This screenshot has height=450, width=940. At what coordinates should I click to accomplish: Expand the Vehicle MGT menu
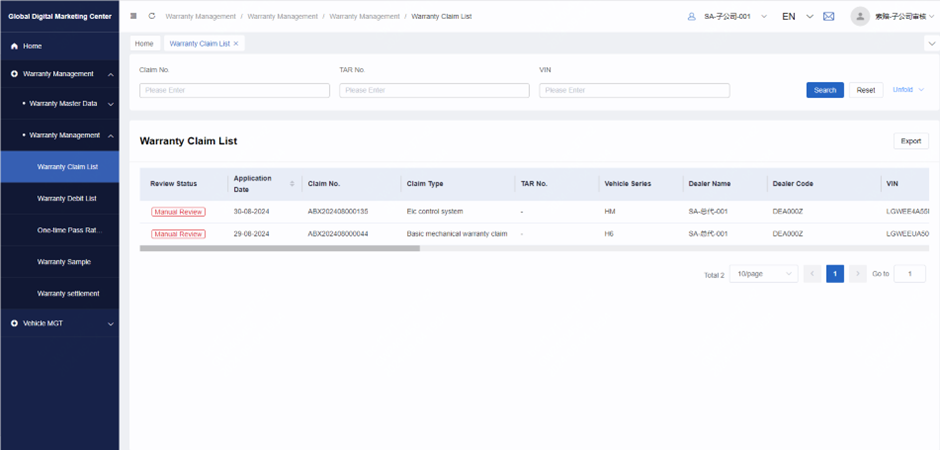tap(111, 324)
